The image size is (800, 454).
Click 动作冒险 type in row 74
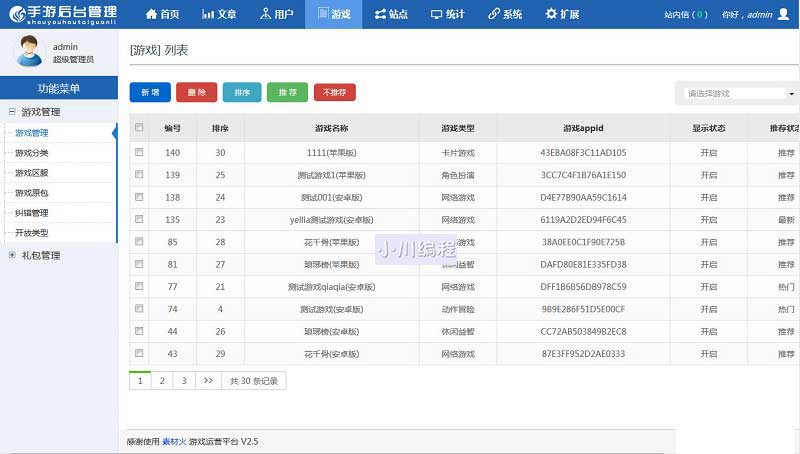tap(458, 309)
